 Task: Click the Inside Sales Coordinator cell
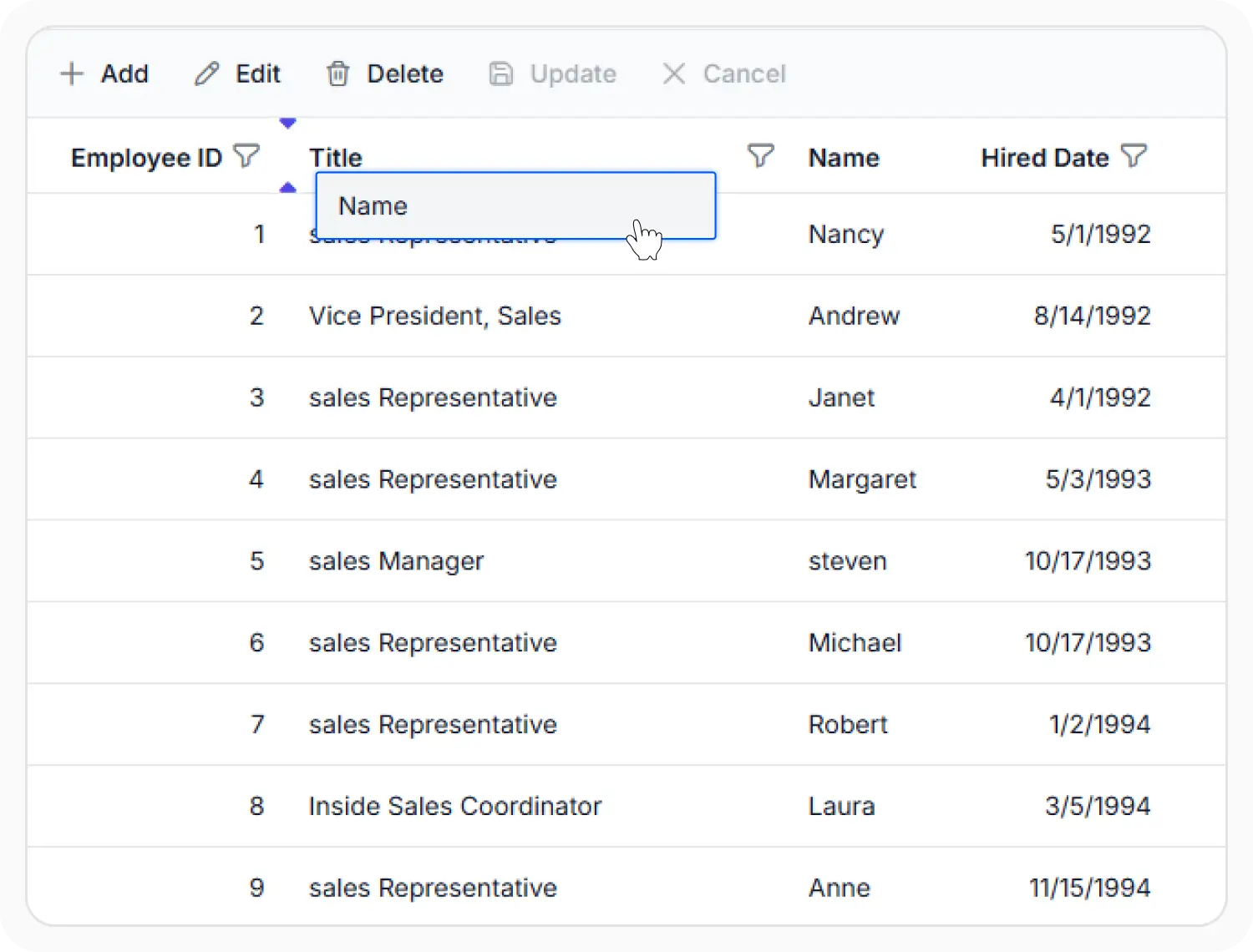pyautogui.click(x=454, y=807)
